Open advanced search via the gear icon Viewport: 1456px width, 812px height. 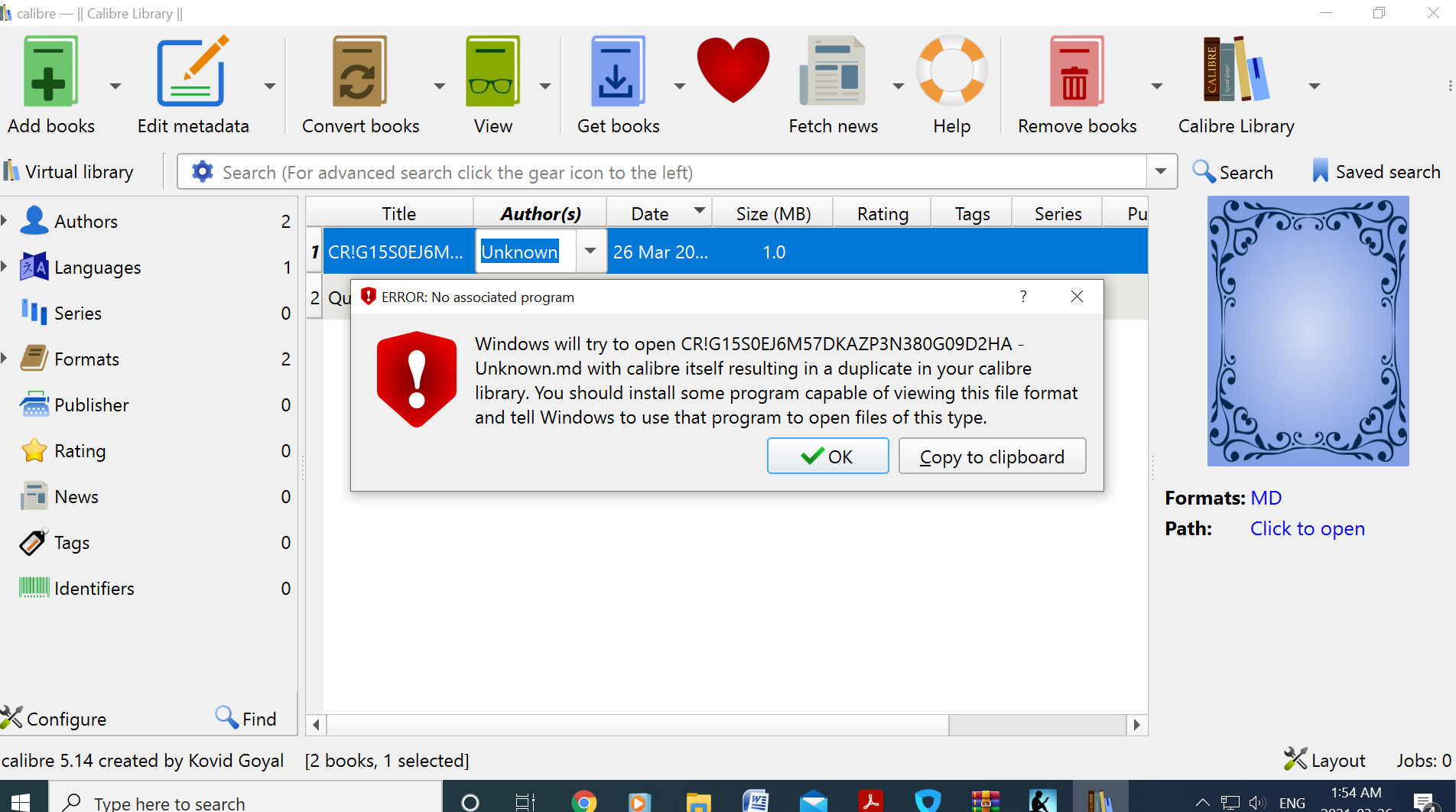[x=201, y=171]
